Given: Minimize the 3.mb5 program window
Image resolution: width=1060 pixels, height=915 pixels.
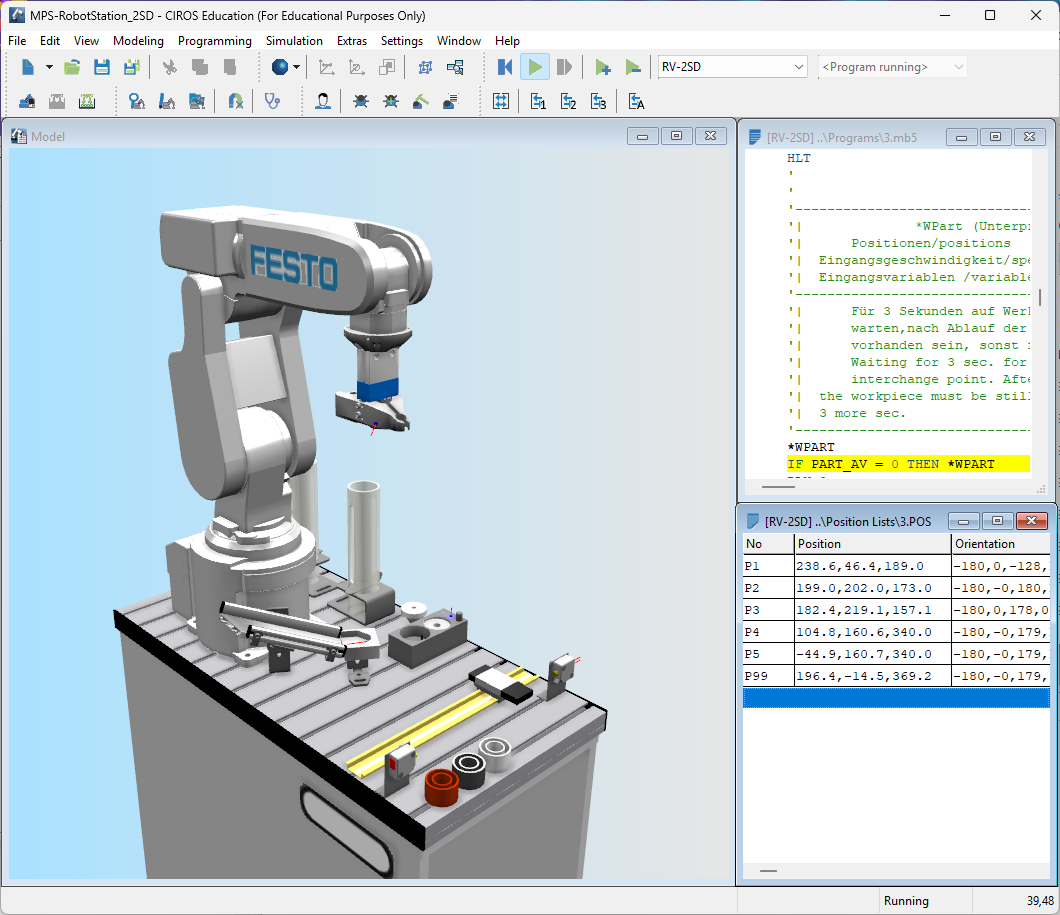Looking at the screenshot, I should pyautogui.click(x=961, y=137).
